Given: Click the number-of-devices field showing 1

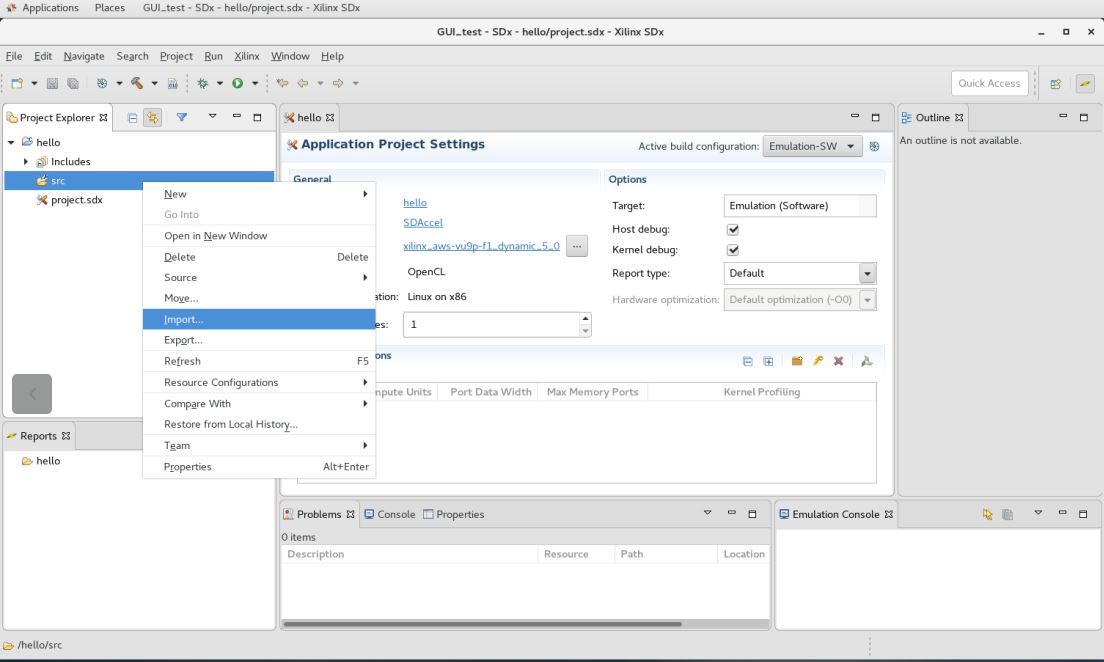Looking at the screenshot, I should pyautogui.click(x=491, y=325).
